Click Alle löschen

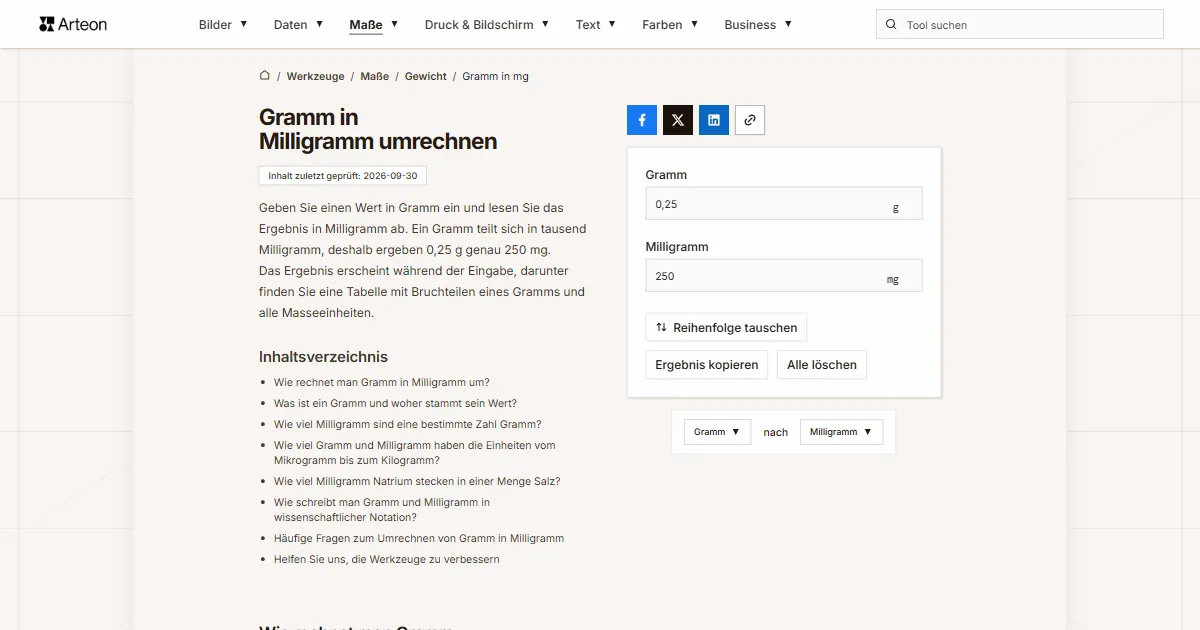pos(822,365)
